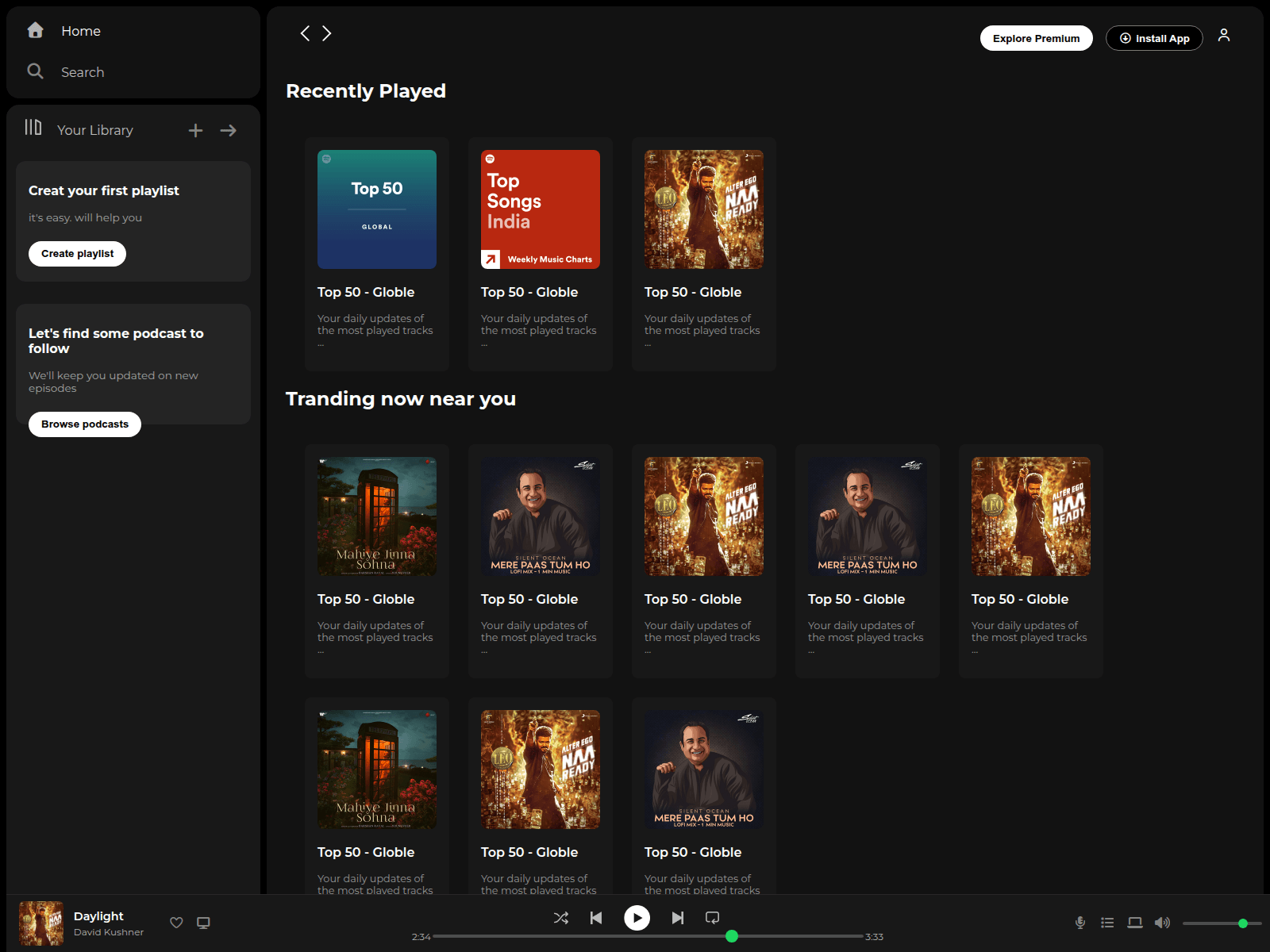
Task: Toggle repeat mode
Action: 713,918
